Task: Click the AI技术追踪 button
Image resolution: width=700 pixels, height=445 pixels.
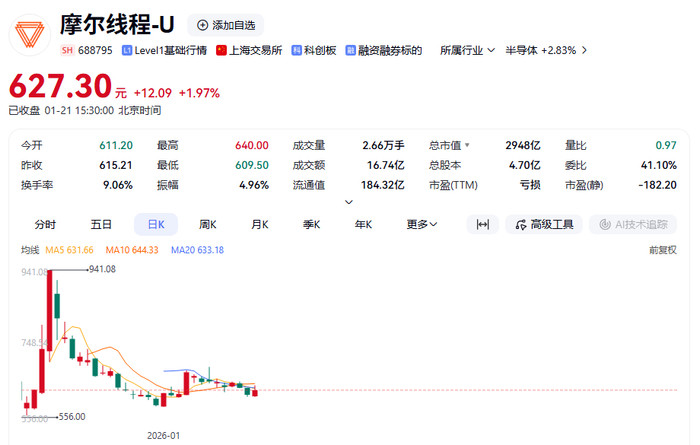Action: [633, 225]
